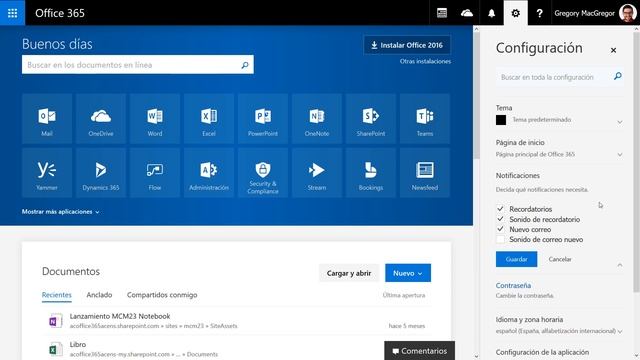Open the Nuevo dropdown button

pos(408,273)
